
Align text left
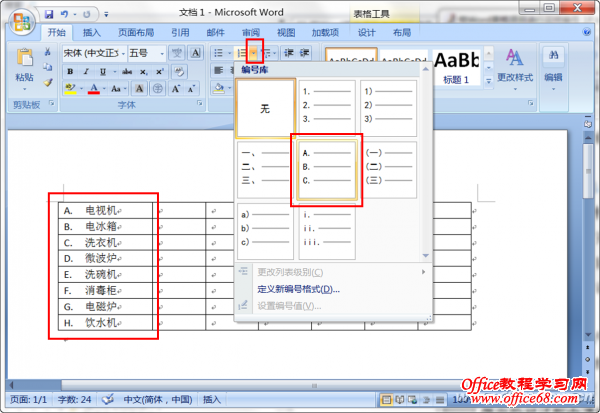pyautogui.click(x=218, y=70)
